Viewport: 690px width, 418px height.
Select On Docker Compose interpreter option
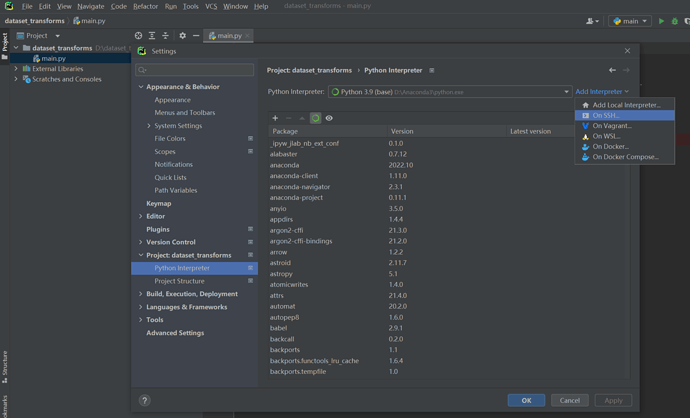pos(624,157)
